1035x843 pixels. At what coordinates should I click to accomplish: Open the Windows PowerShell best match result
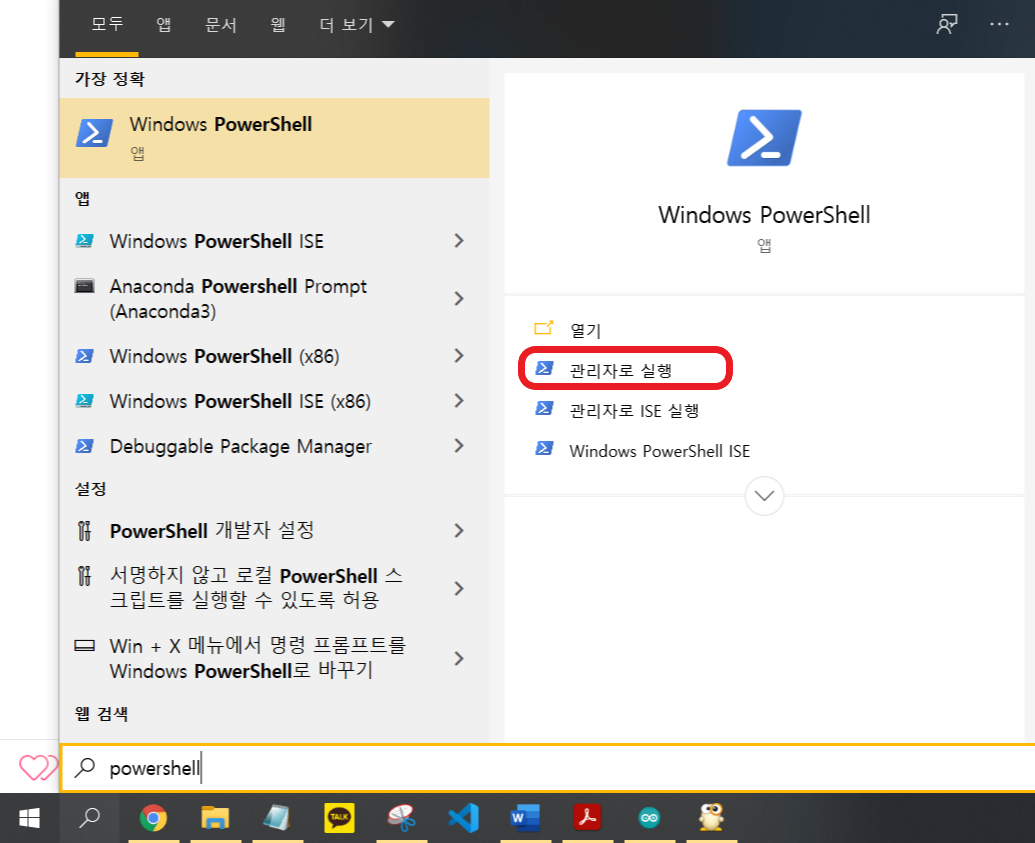pyautogui.click(x=274, y=137)
